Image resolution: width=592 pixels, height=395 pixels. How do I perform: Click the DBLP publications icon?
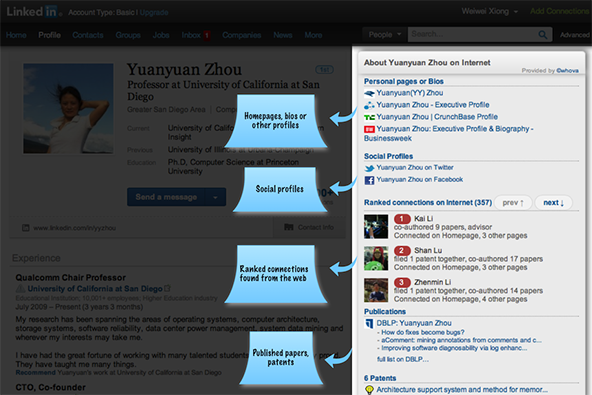[x=369, y=324]
